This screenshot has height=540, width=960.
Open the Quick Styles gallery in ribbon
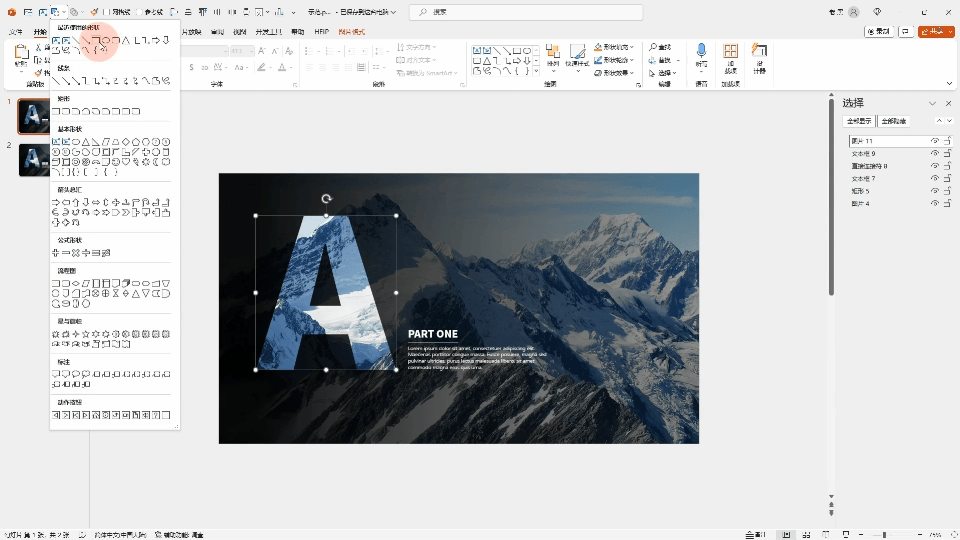[577, 58]
